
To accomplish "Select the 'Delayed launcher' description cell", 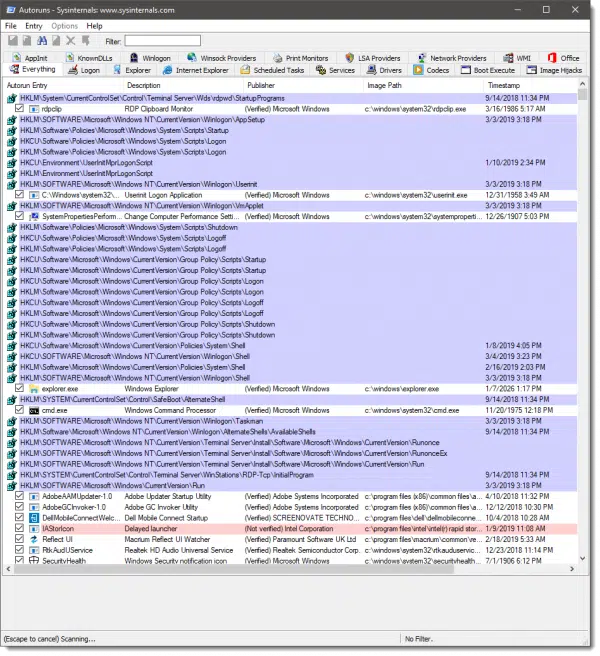I will (x=151, y=529).
